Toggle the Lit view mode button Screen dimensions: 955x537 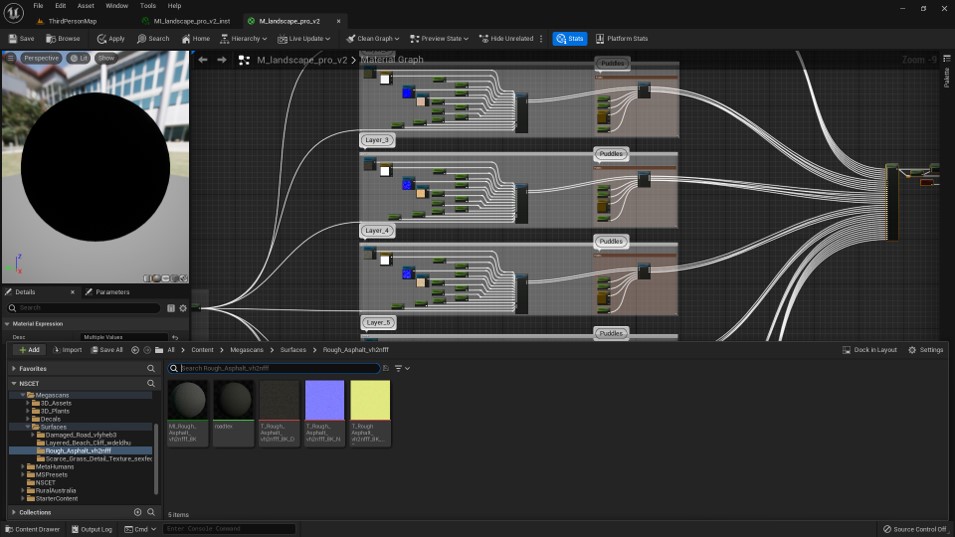(79, 59)
